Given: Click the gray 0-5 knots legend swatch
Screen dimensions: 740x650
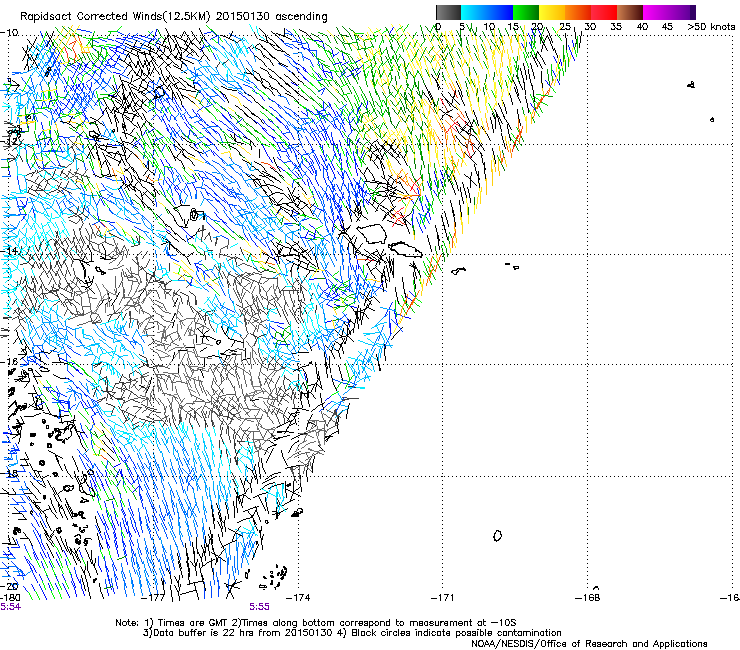Looking at the screenshot, I should [448, 12].
